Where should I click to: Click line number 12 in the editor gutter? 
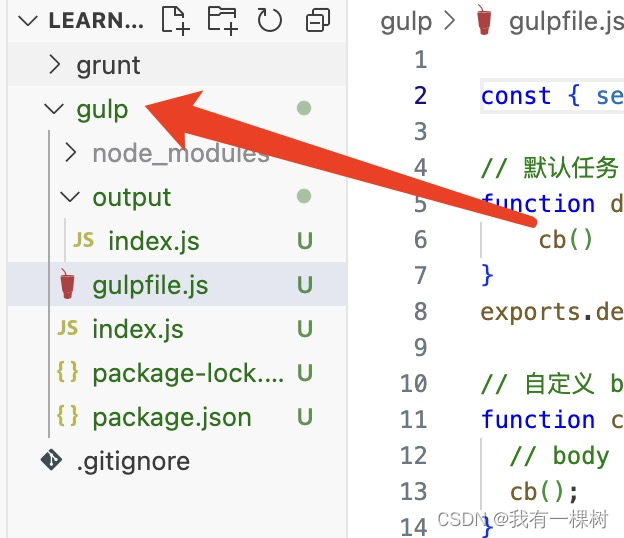(x=414, y=455)
